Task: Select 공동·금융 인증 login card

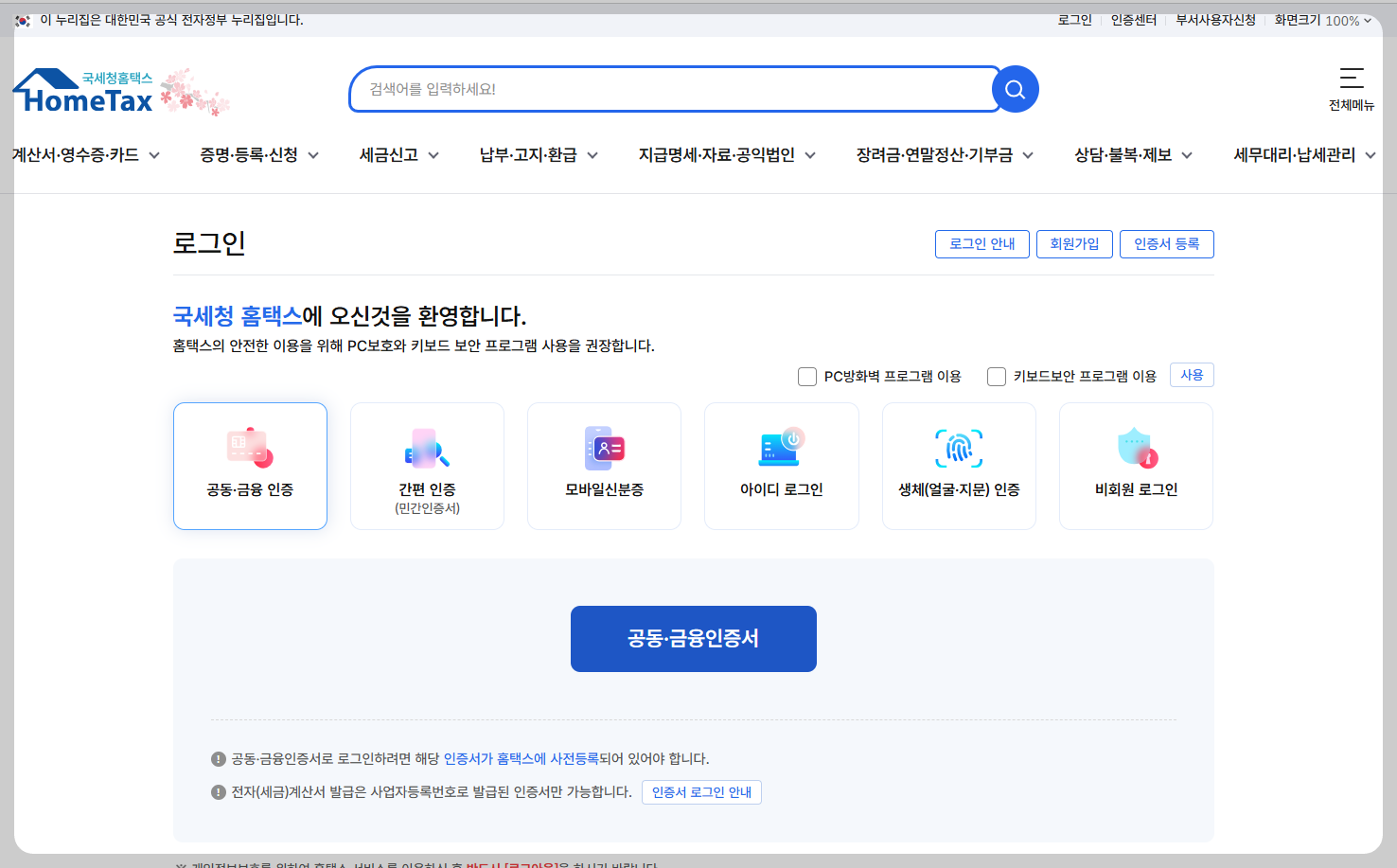Action: tap(250, 466)
